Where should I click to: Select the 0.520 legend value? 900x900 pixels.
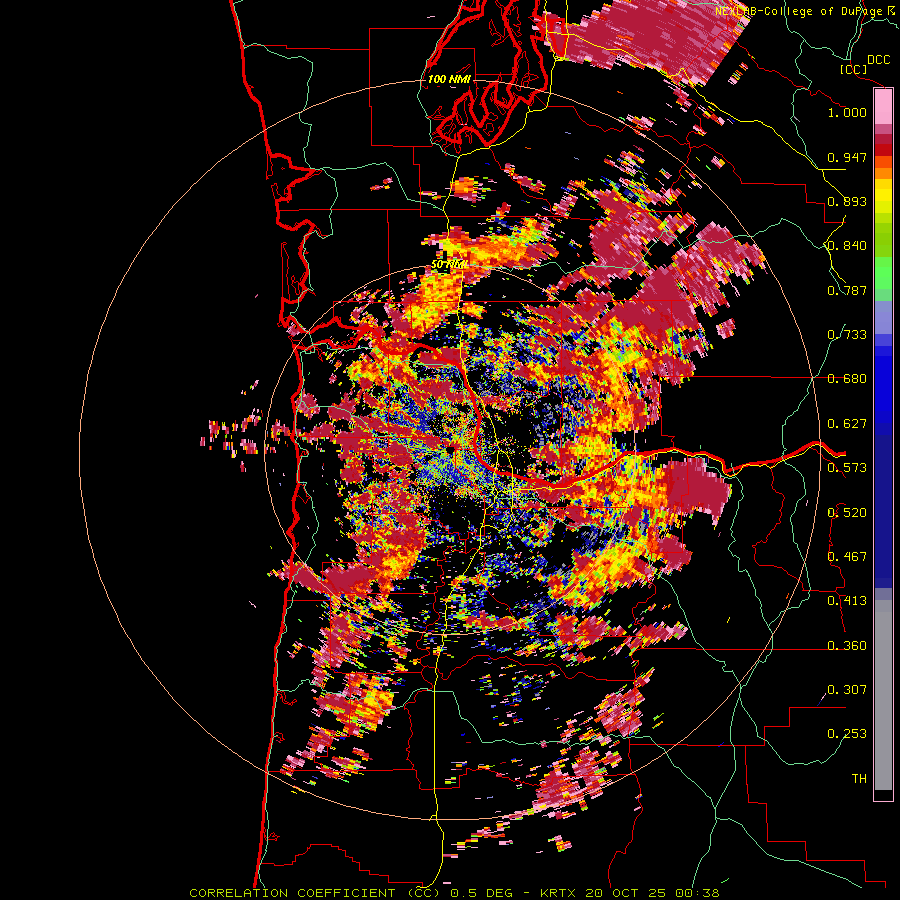coord(847,513)
